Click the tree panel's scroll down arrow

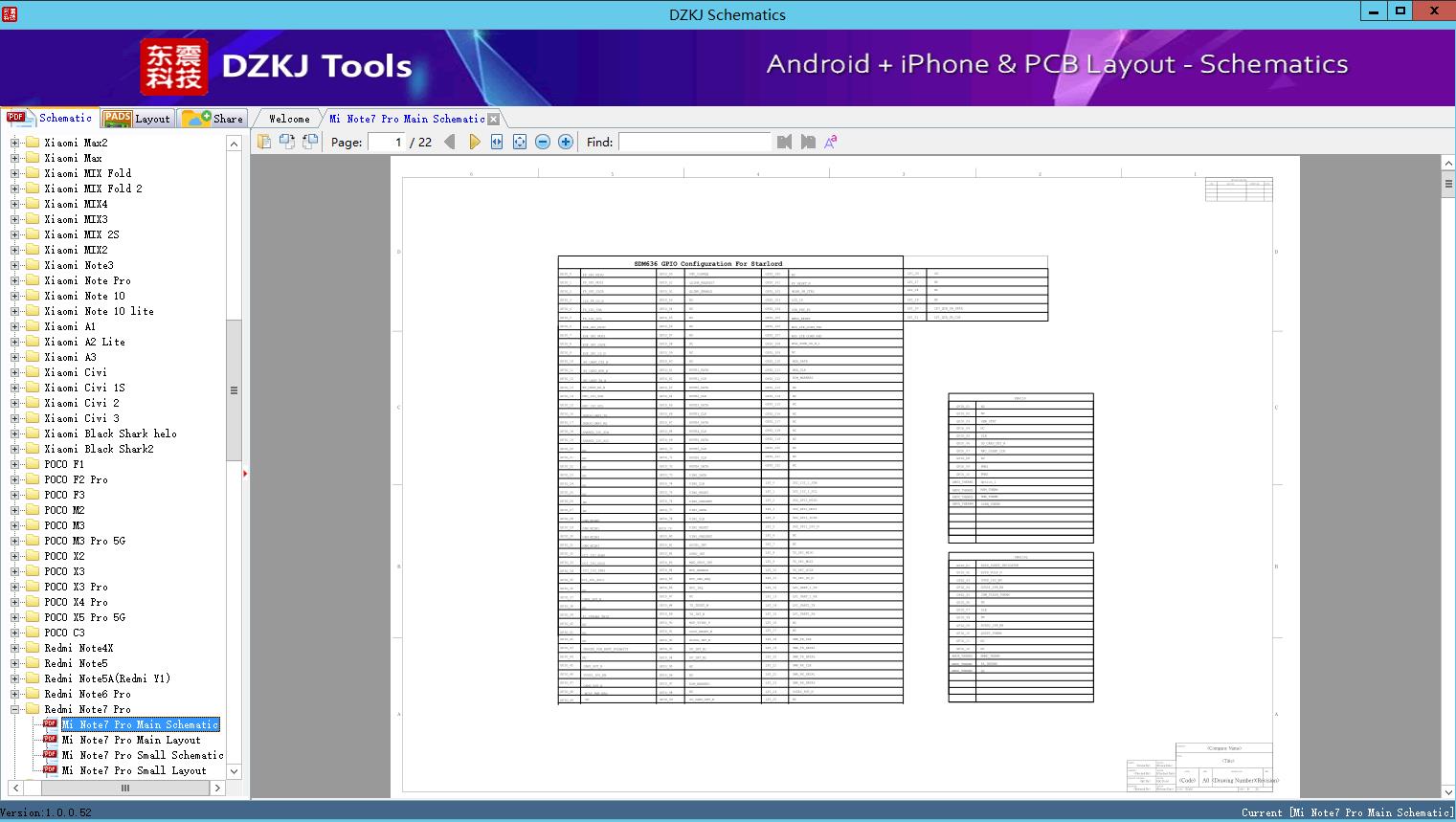pos(234,771)
